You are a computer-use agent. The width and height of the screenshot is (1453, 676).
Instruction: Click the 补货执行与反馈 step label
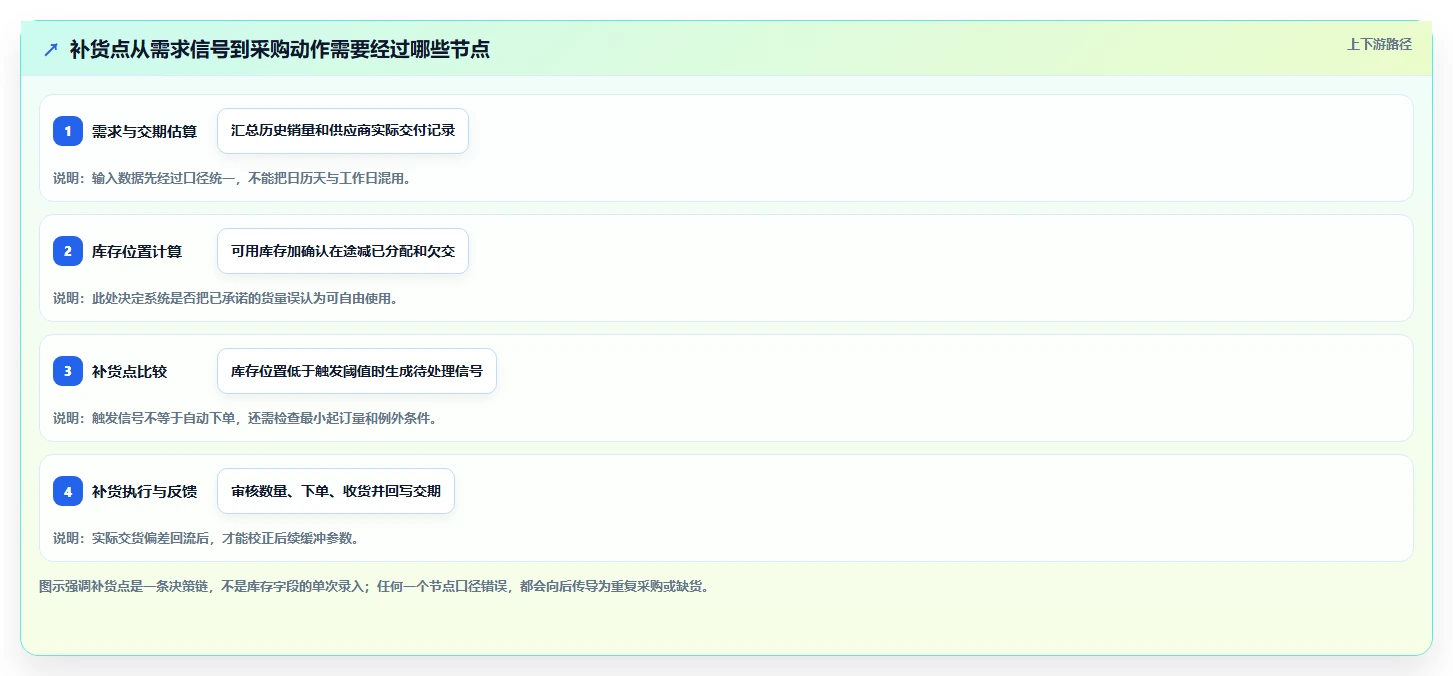[144, 491]
